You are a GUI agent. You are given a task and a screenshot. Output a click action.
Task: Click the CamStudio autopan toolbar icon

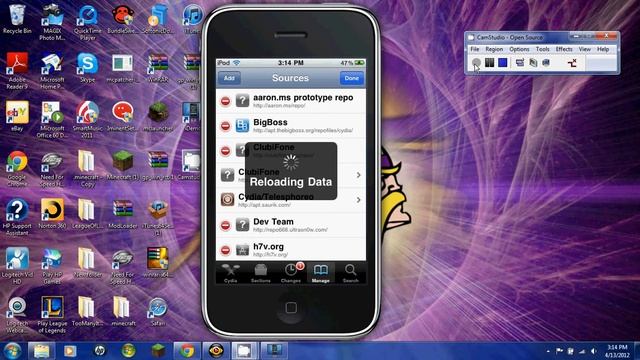point(572,62)
